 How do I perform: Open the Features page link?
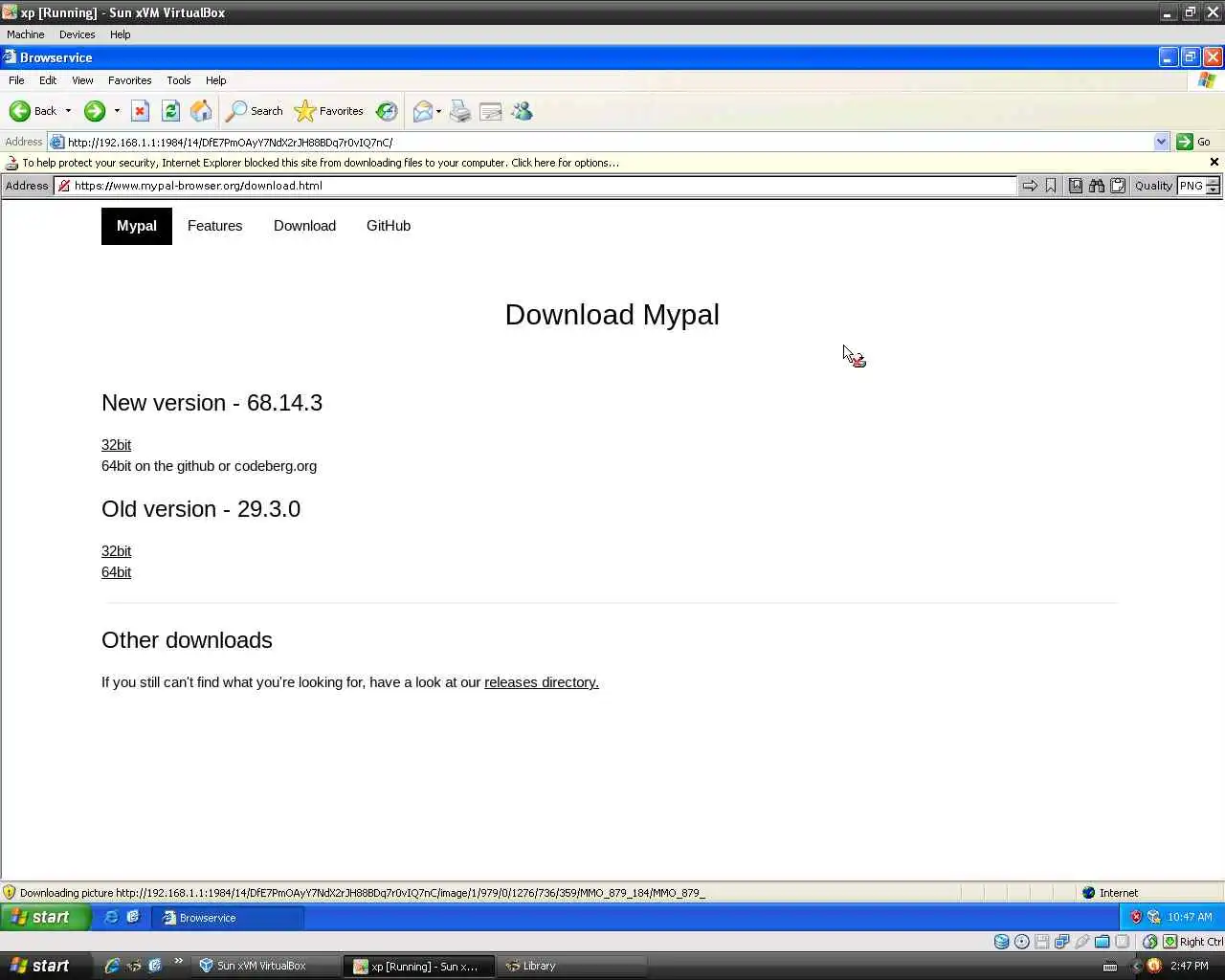click(x=214, y=226)
